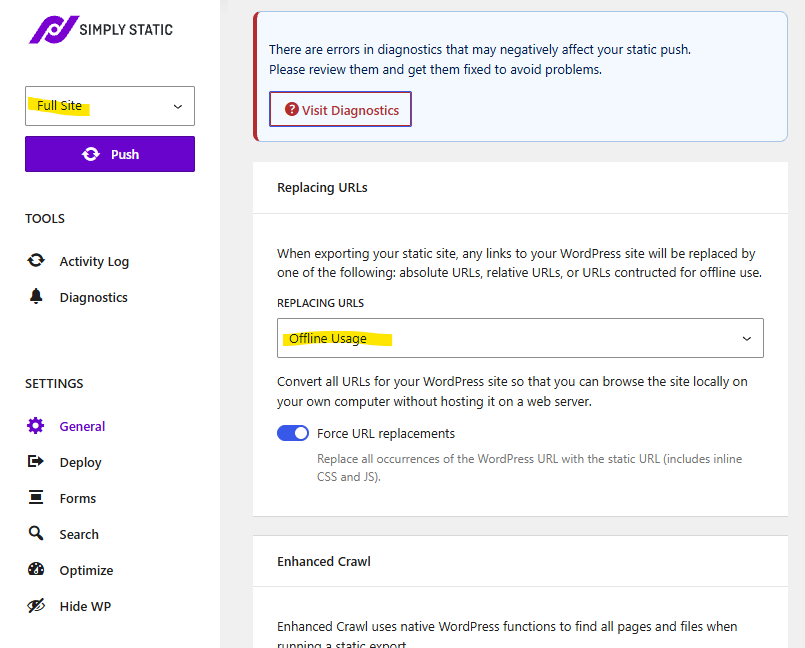Click the Visit Diagnostics button

coord(340,109)
